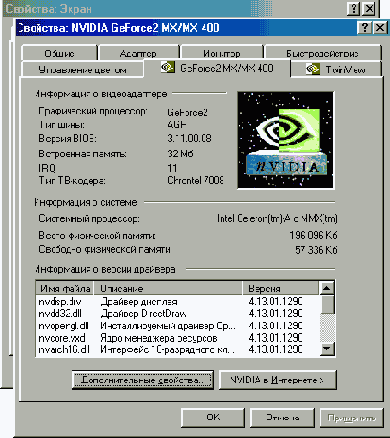Click the OK button
The image size is (390, 438).
213,417
